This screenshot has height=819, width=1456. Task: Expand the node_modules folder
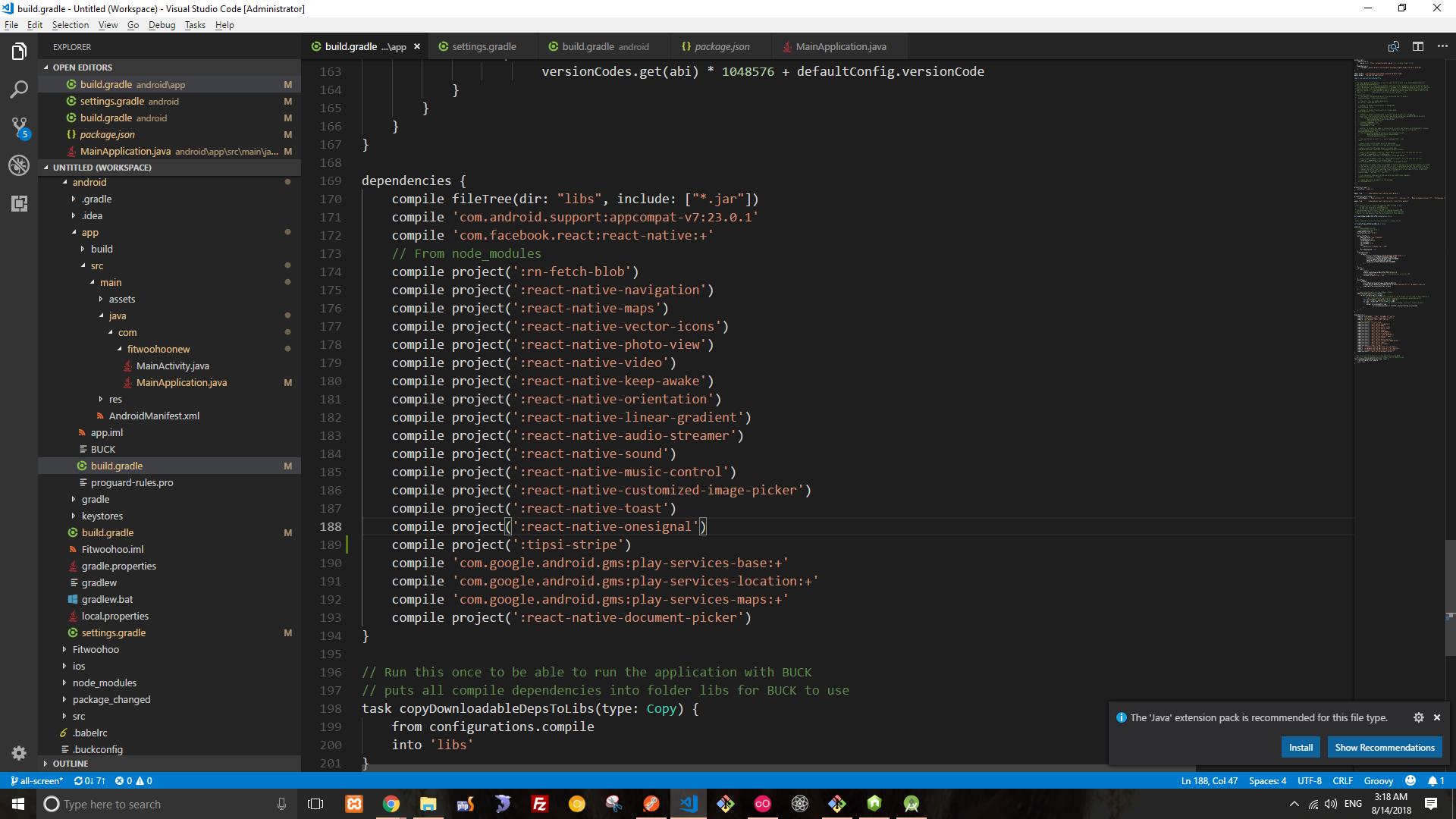coord(104,682)
